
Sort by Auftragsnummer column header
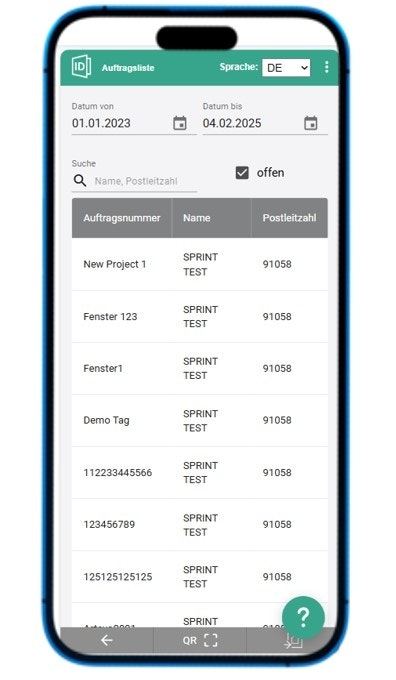coord(122,218)
